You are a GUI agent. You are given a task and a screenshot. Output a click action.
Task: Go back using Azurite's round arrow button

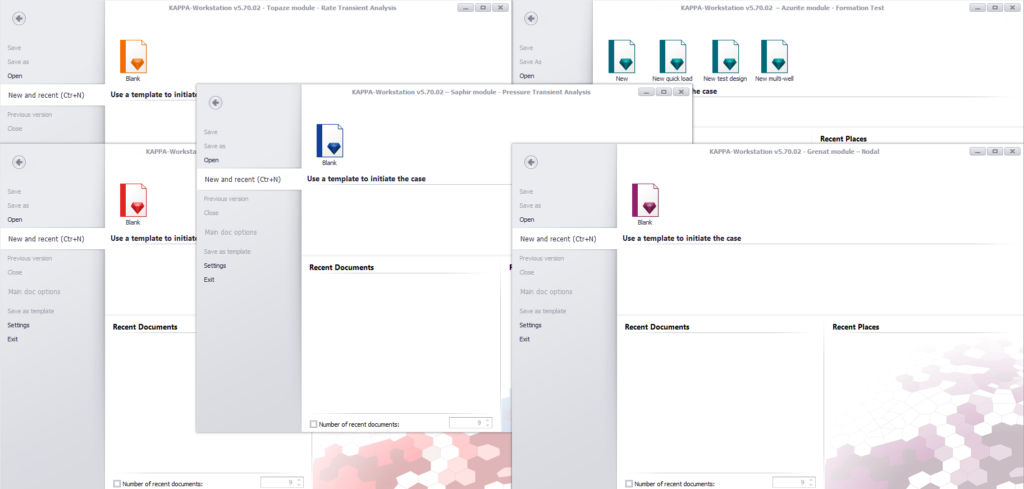pos(531,18)
